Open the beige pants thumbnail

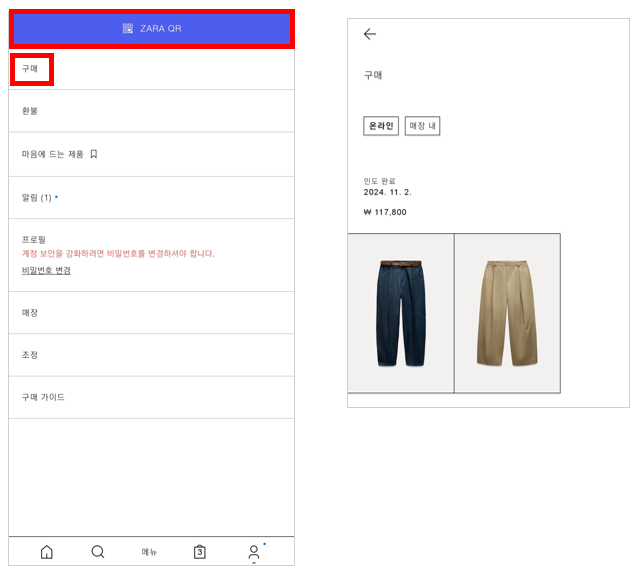pyautogui.click(x=507, y=313)
